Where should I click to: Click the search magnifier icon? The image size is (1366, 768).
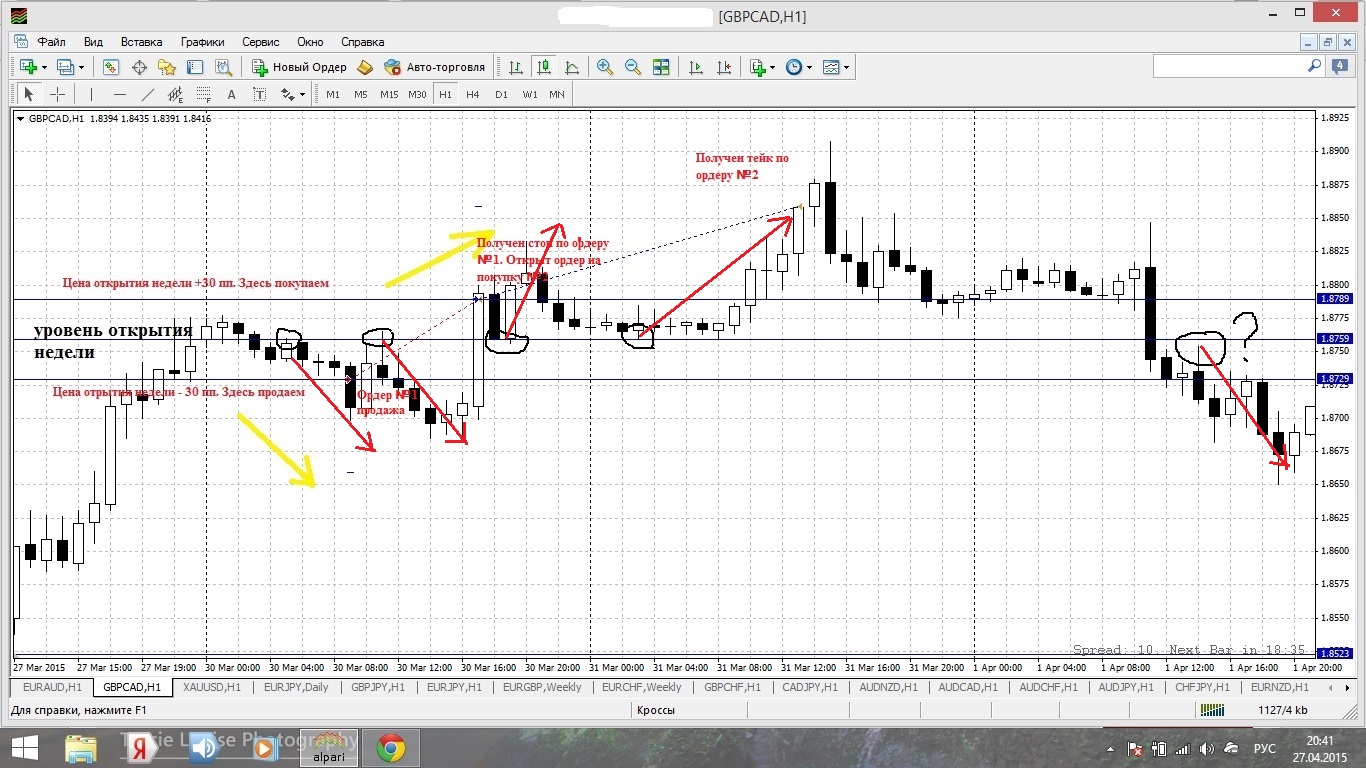point(1314,66)
